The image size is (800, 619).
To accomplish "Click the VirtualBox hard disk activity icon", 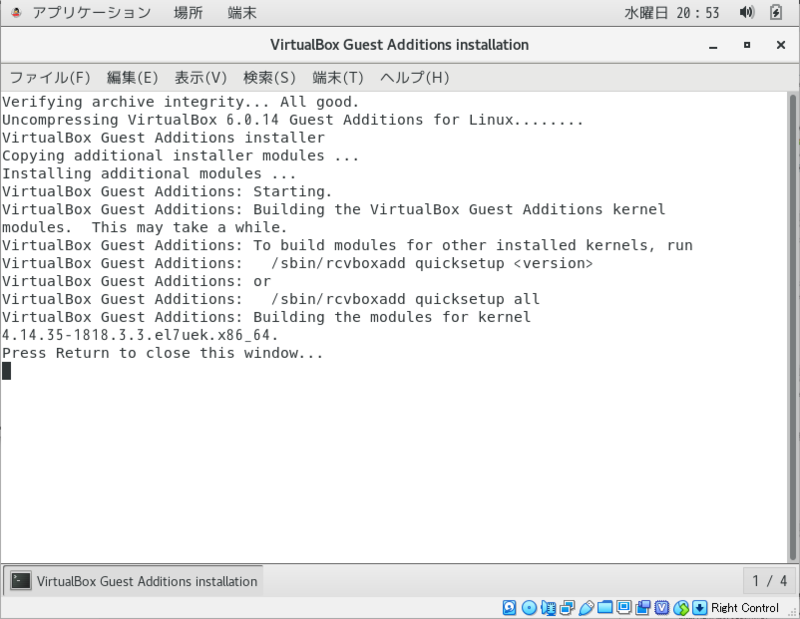I will click(510, 607).
